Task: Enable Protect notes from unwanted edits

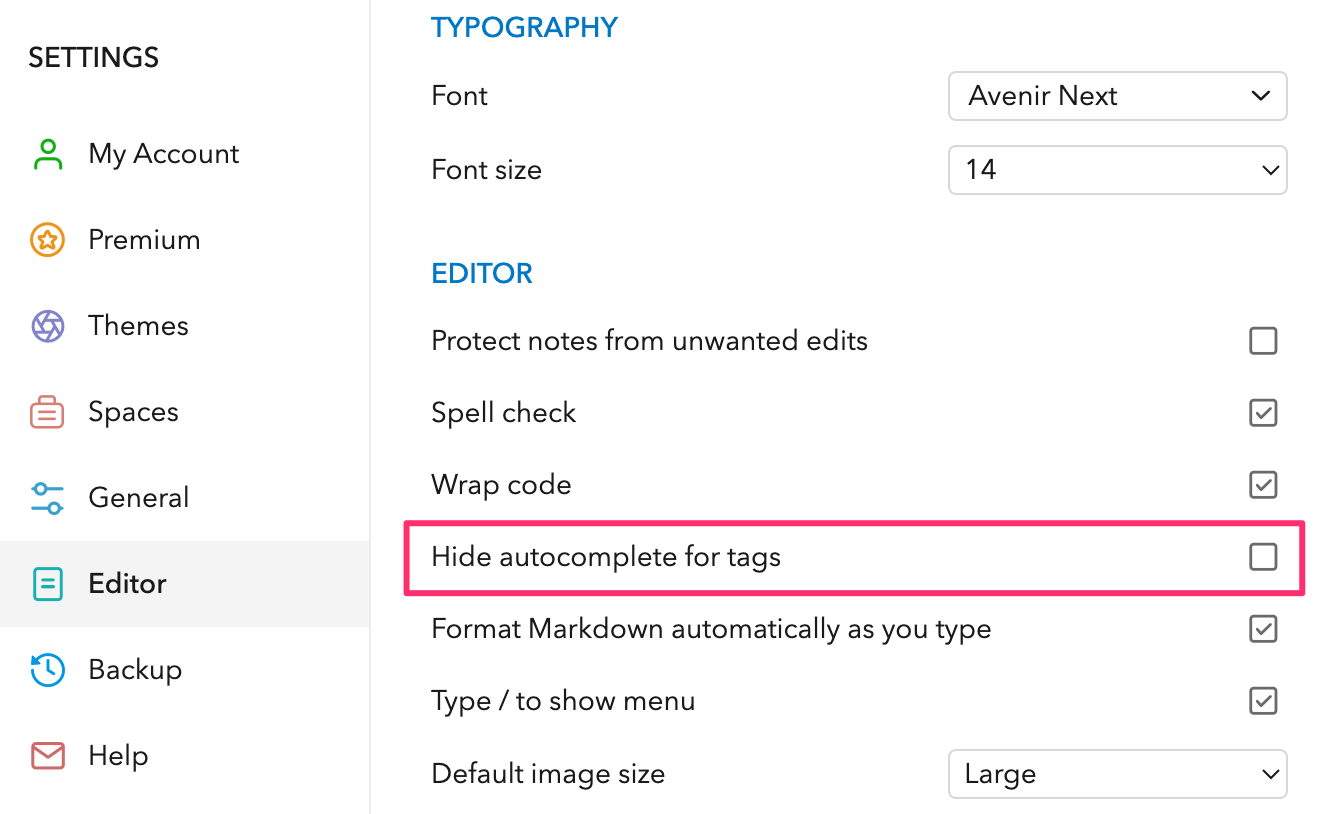Action: click(x=1263, y=341)
